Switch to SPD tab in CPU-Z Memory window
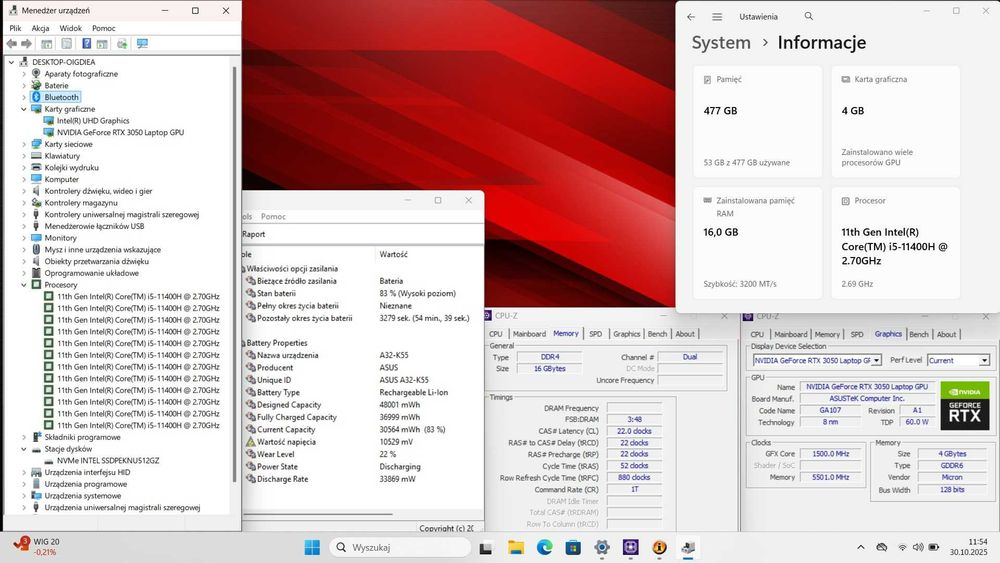Screen dimensions: 1000x563 595,333
